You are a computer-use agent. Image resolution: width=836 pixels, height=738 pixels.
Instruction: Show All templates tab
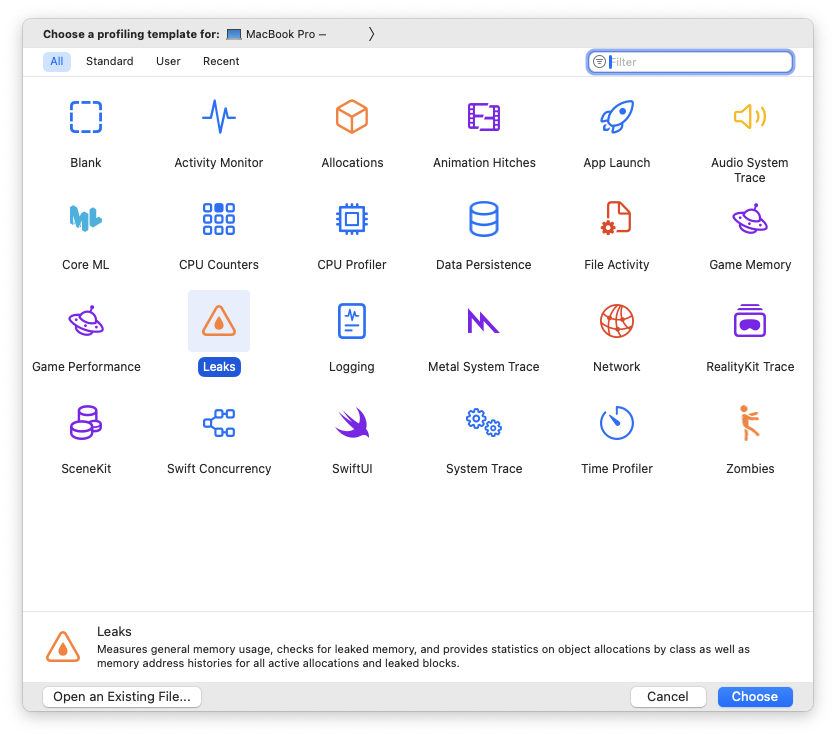(57, 61)
